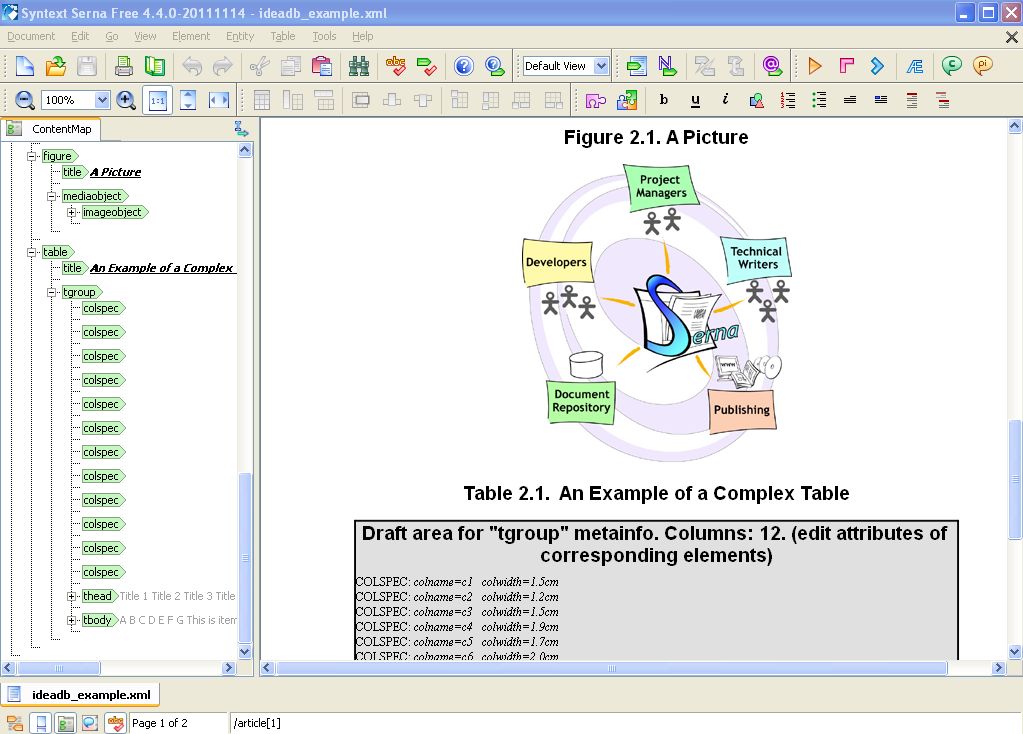Close the document with the X button
Screen dimensions: 1023x734
tap(1012, 37)
